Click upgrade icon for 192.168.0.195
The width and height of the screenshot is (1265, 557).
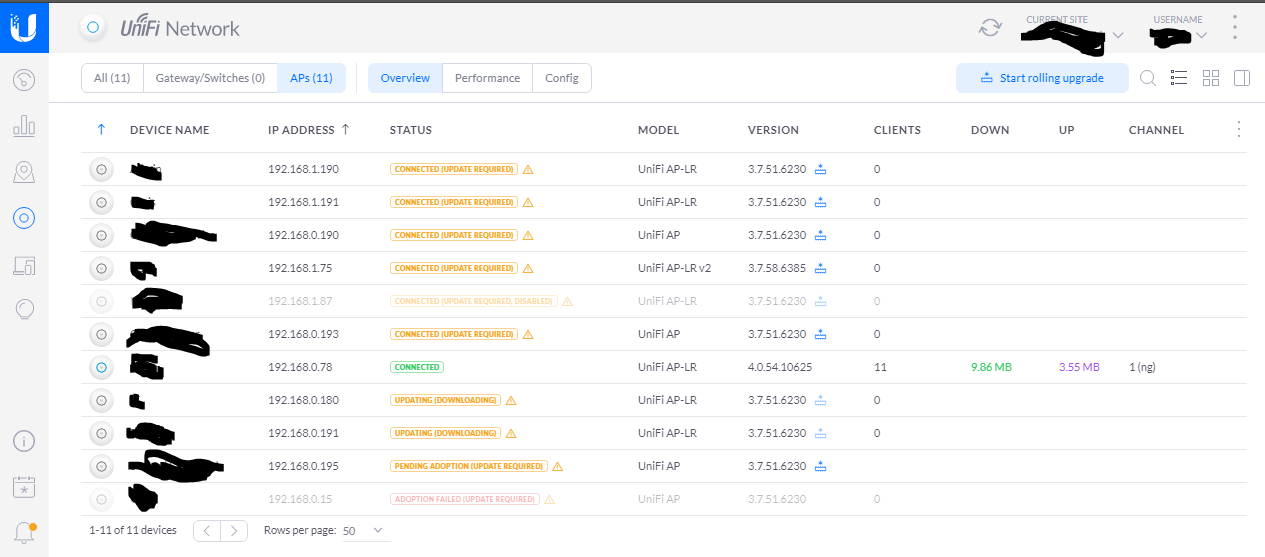click(x=821, y=466)
